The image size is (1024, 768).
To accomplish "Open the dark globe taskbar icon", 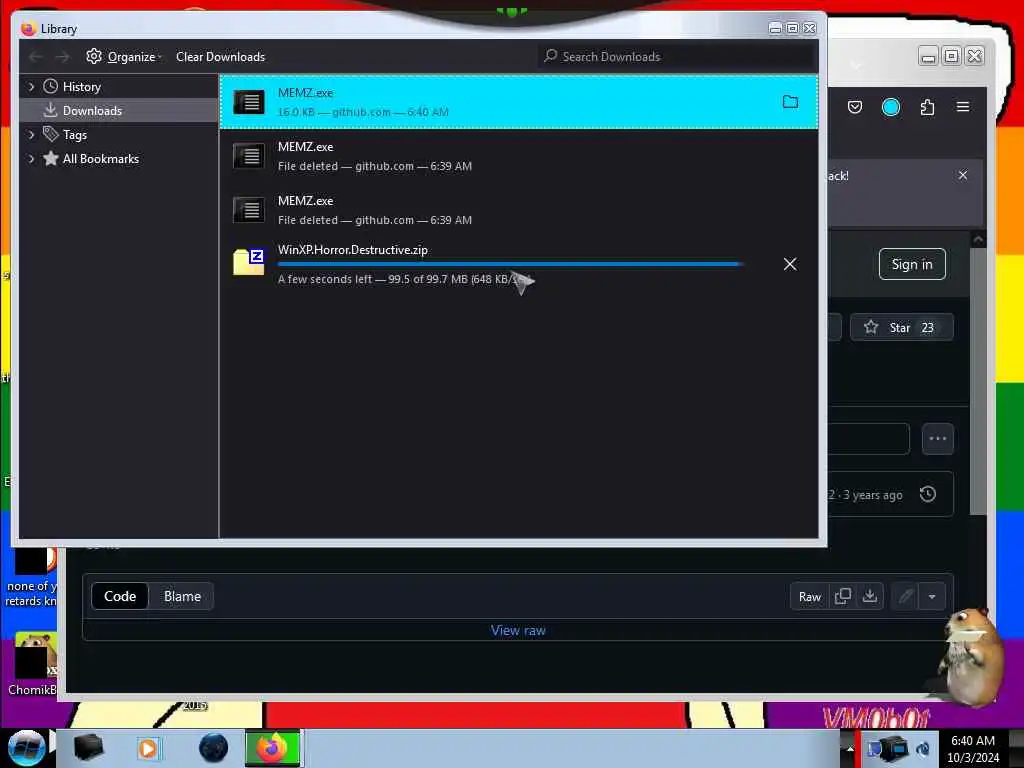I will coord(214,748).
